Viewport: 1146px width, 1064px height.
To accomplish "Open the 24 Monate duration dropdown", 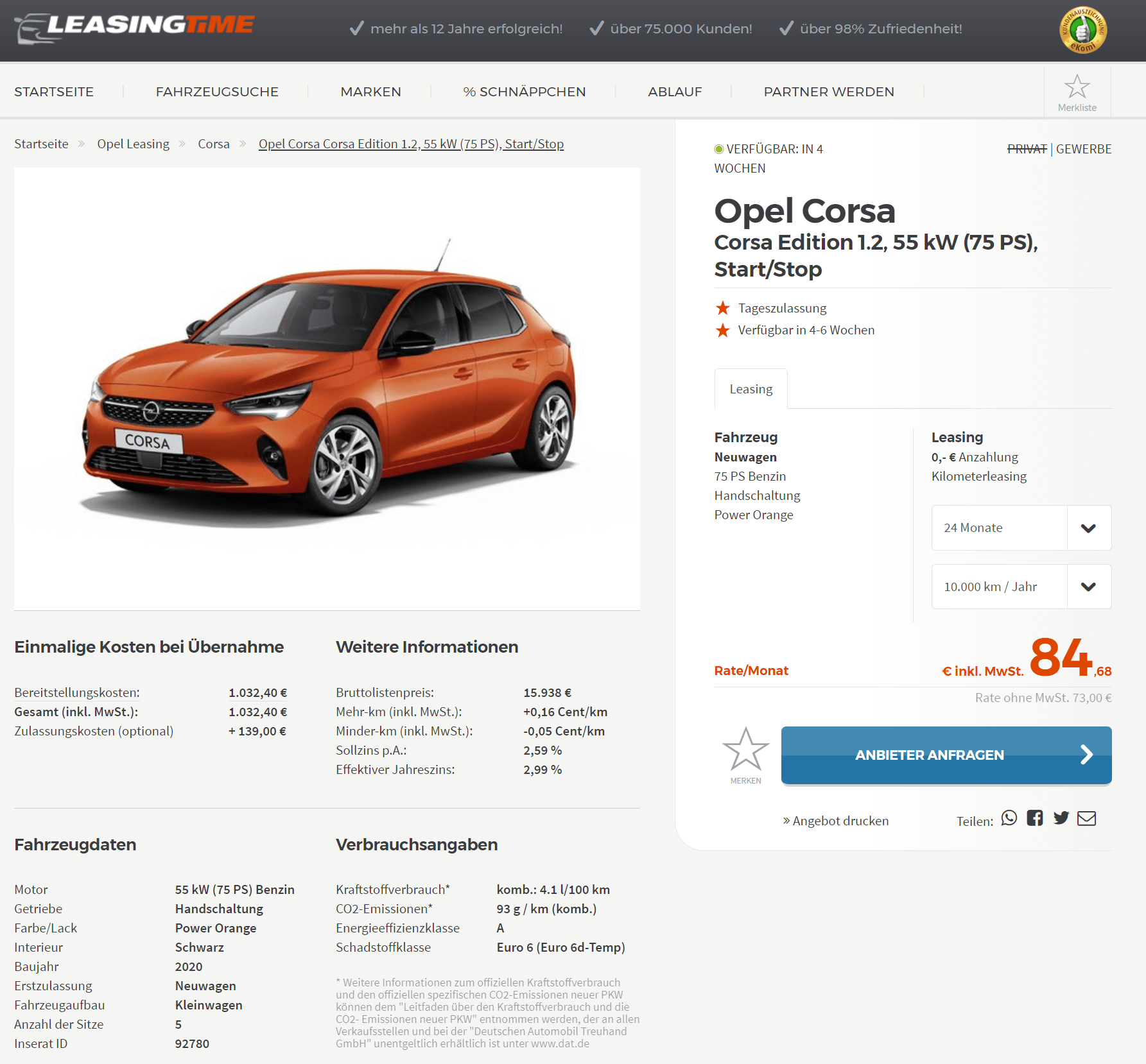I will click(x=1021, y=528).
